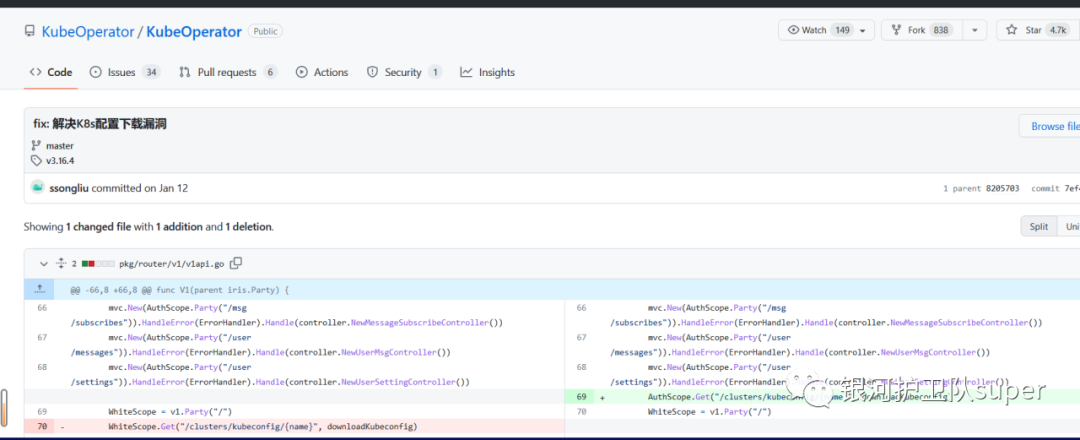1080x440 pixels.
Task: Click the tag icon beside v3.16.4
Action: click(36, 161)
